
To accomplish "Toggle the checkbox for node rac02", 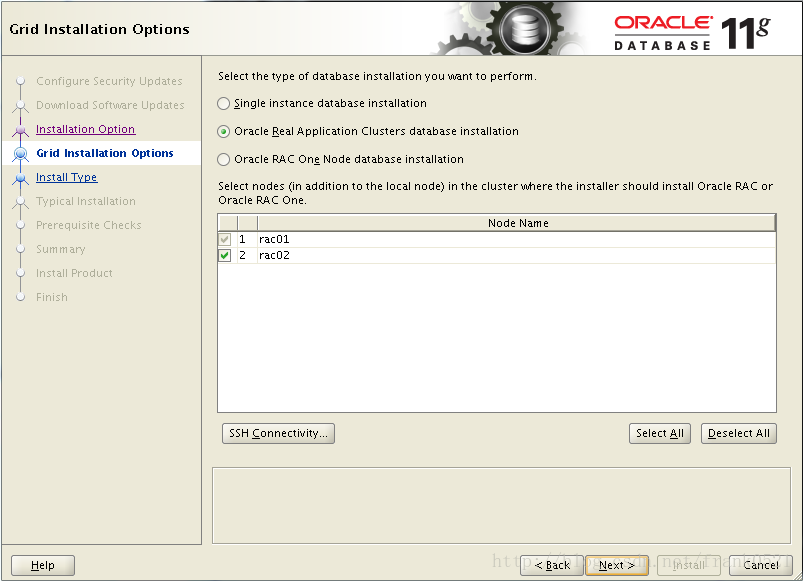I will click(x=224, y=255).
